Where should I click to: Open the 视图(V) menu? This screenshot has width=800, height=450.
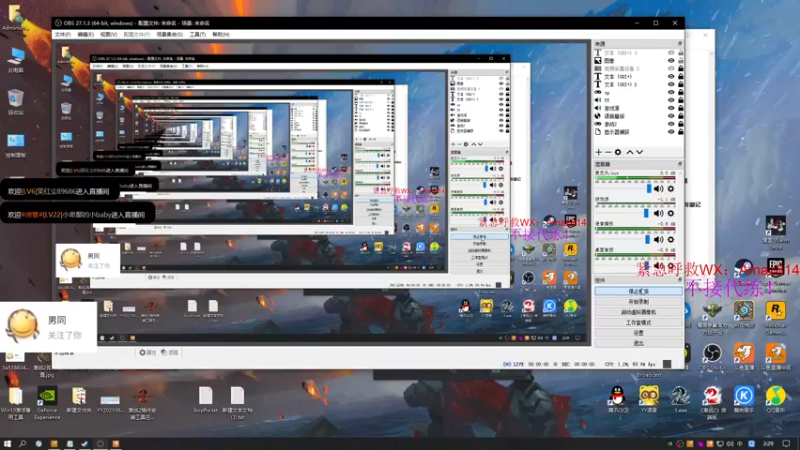click(109, 35)
